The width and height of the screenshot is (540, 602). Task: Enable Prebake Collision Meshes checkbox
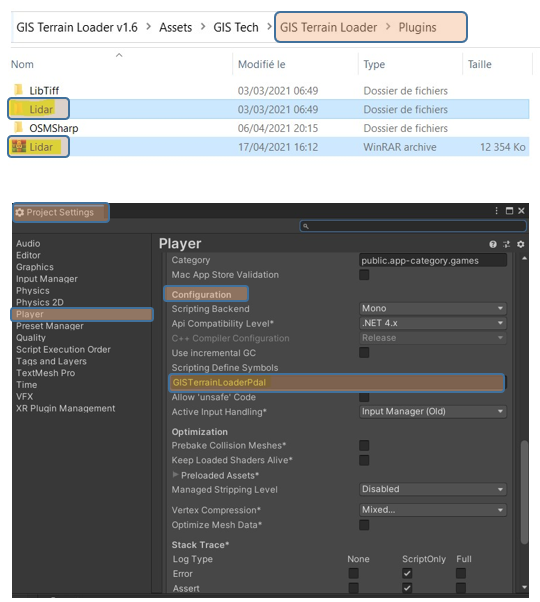coord(364,445)
